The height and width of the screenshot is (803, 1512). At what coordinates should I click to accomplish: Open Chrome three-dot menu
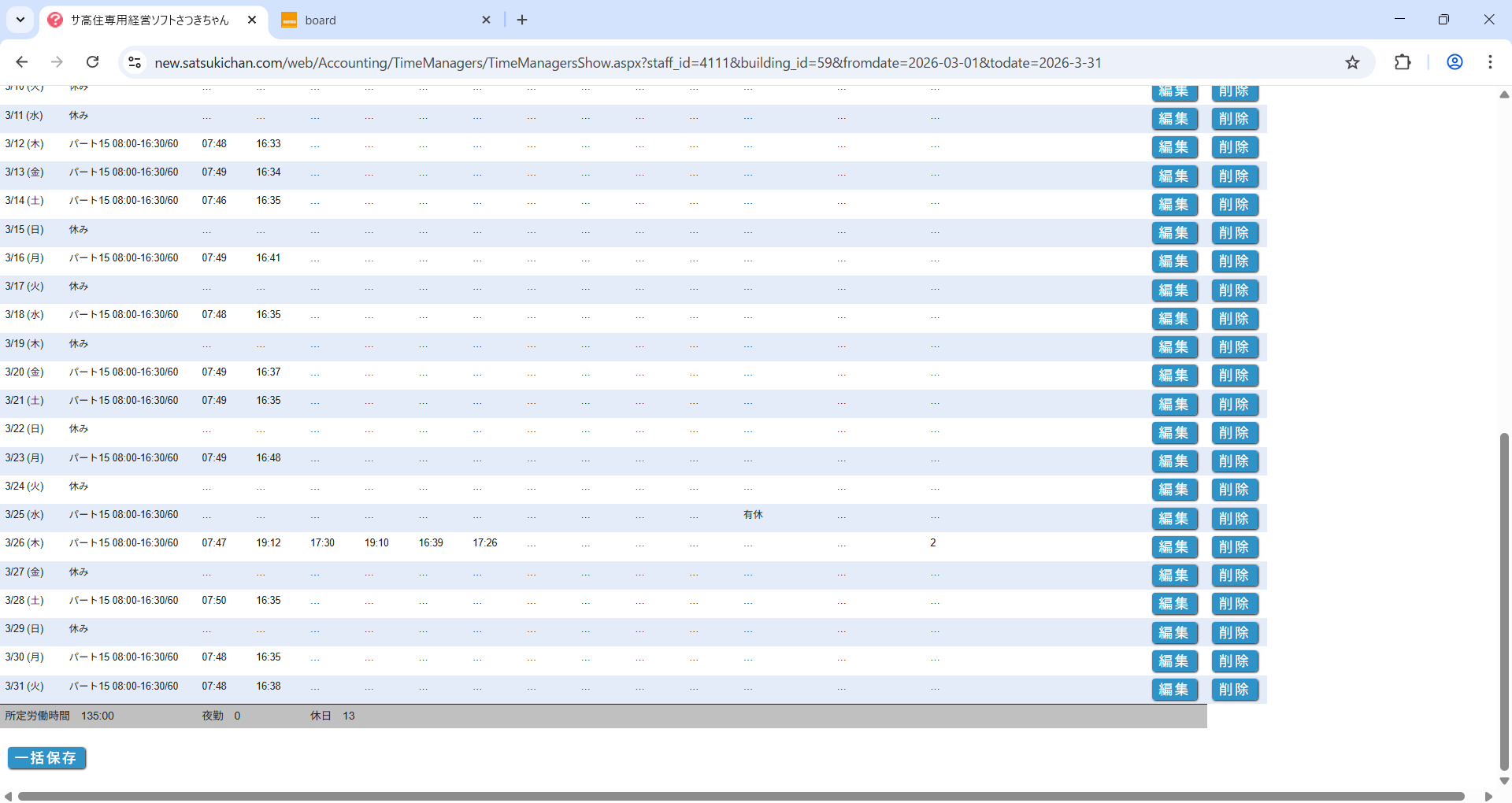coord(1490,62)
